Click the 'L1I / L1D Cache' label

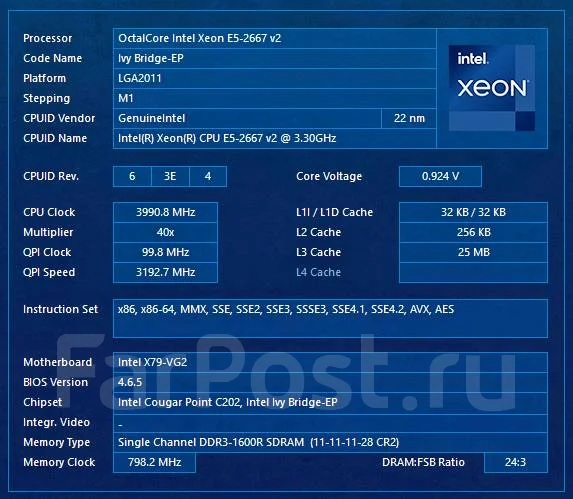[x=334, y=212]
